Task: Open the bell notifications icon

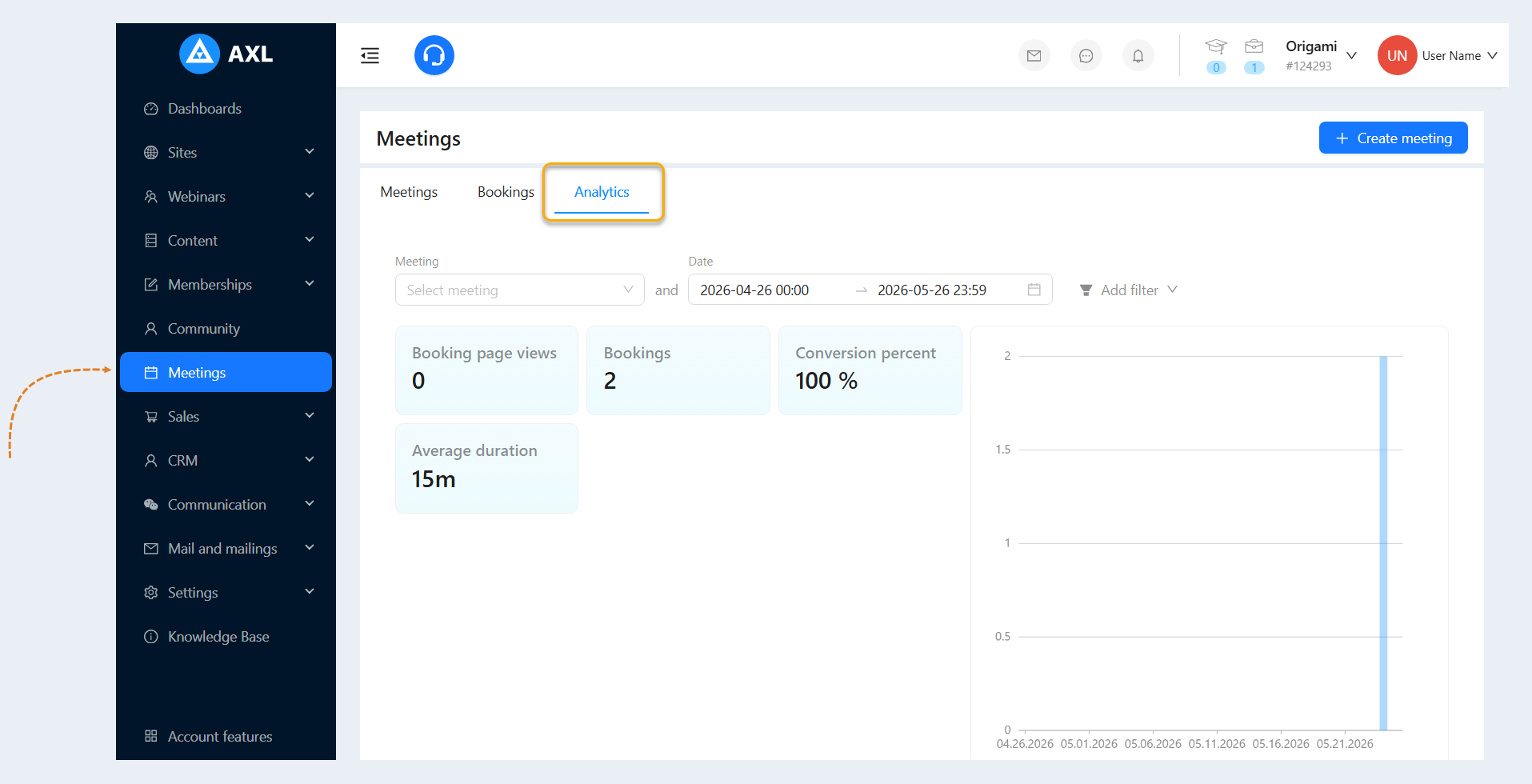Action: click(x=1138, y=56)
